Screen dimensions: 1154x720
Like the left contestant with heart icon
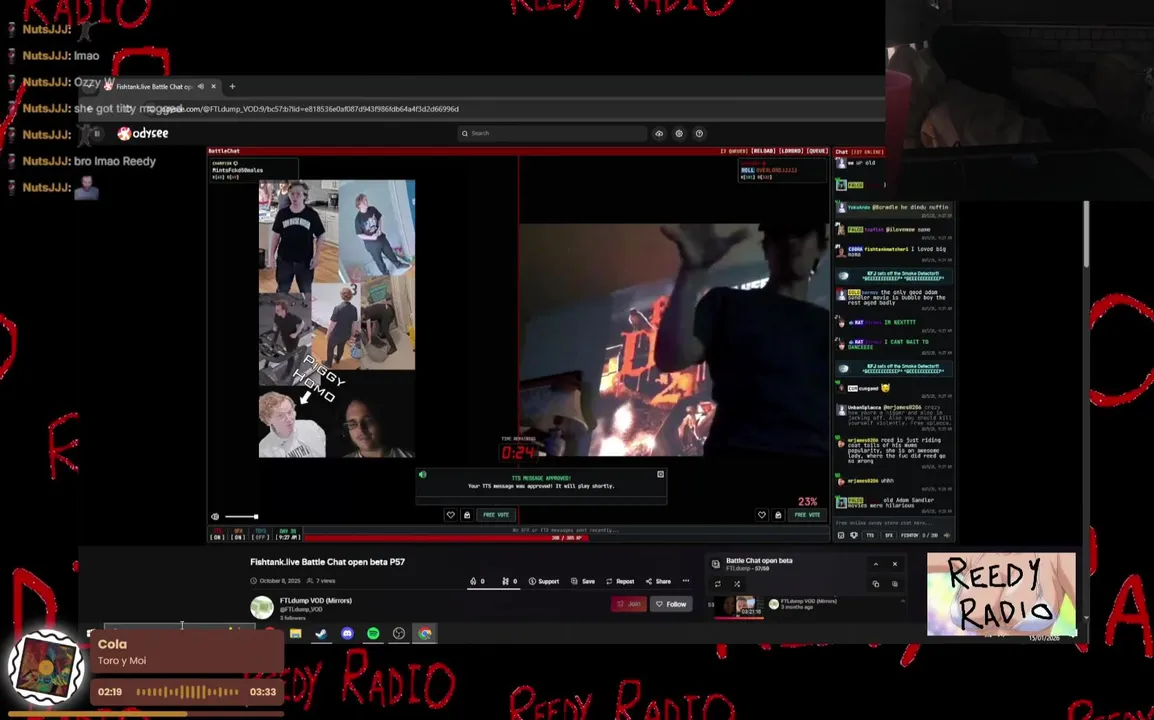pos(450,515)
